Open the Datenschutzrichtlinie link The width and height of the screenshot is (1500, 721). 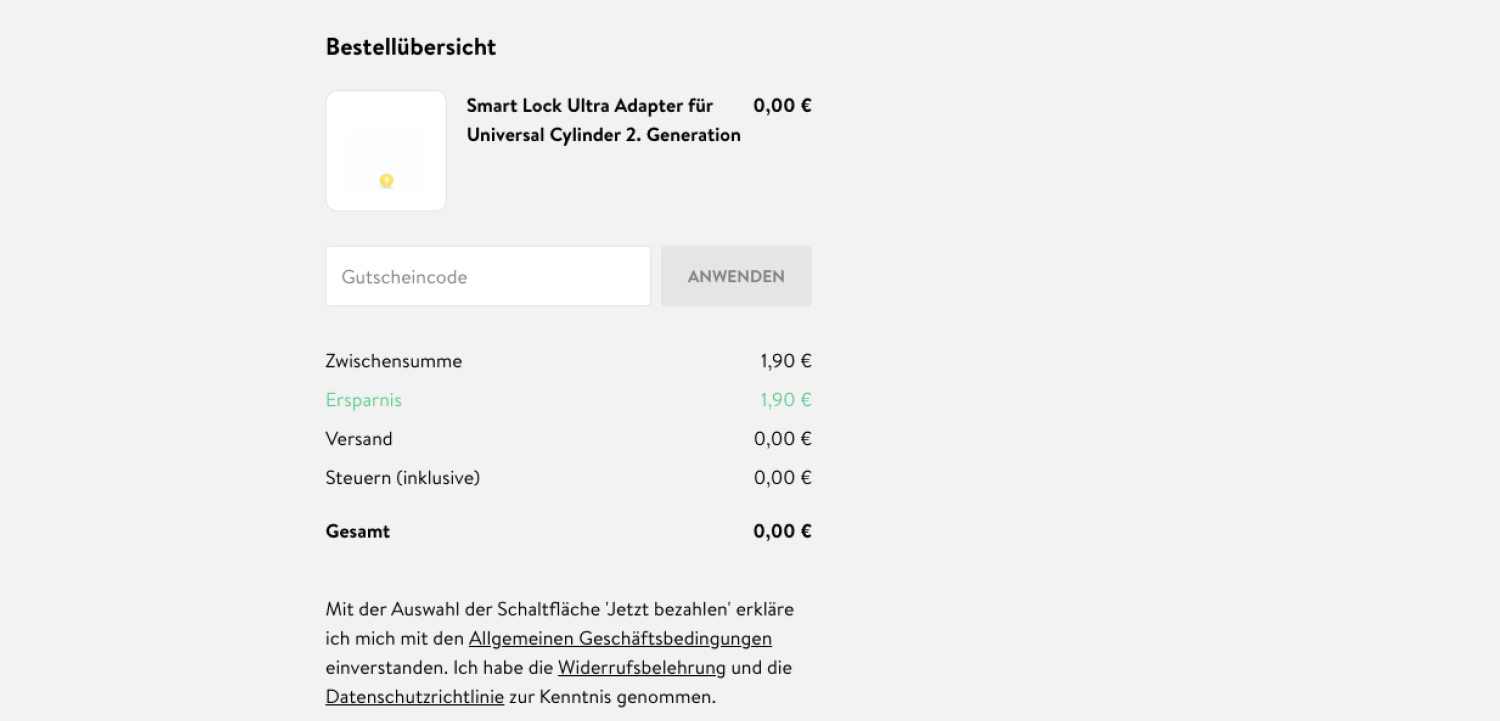415,697
